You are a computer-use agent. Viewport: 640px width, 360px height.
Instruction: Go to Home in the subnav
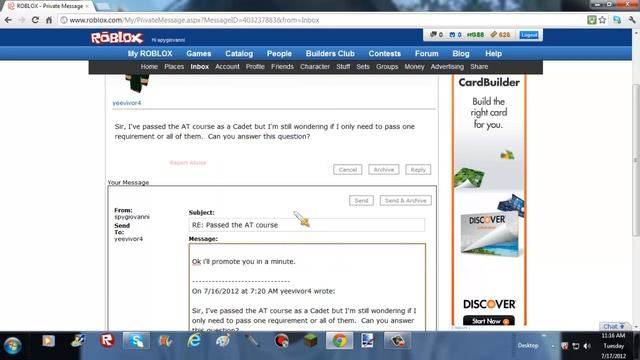[x=149, y=67]
